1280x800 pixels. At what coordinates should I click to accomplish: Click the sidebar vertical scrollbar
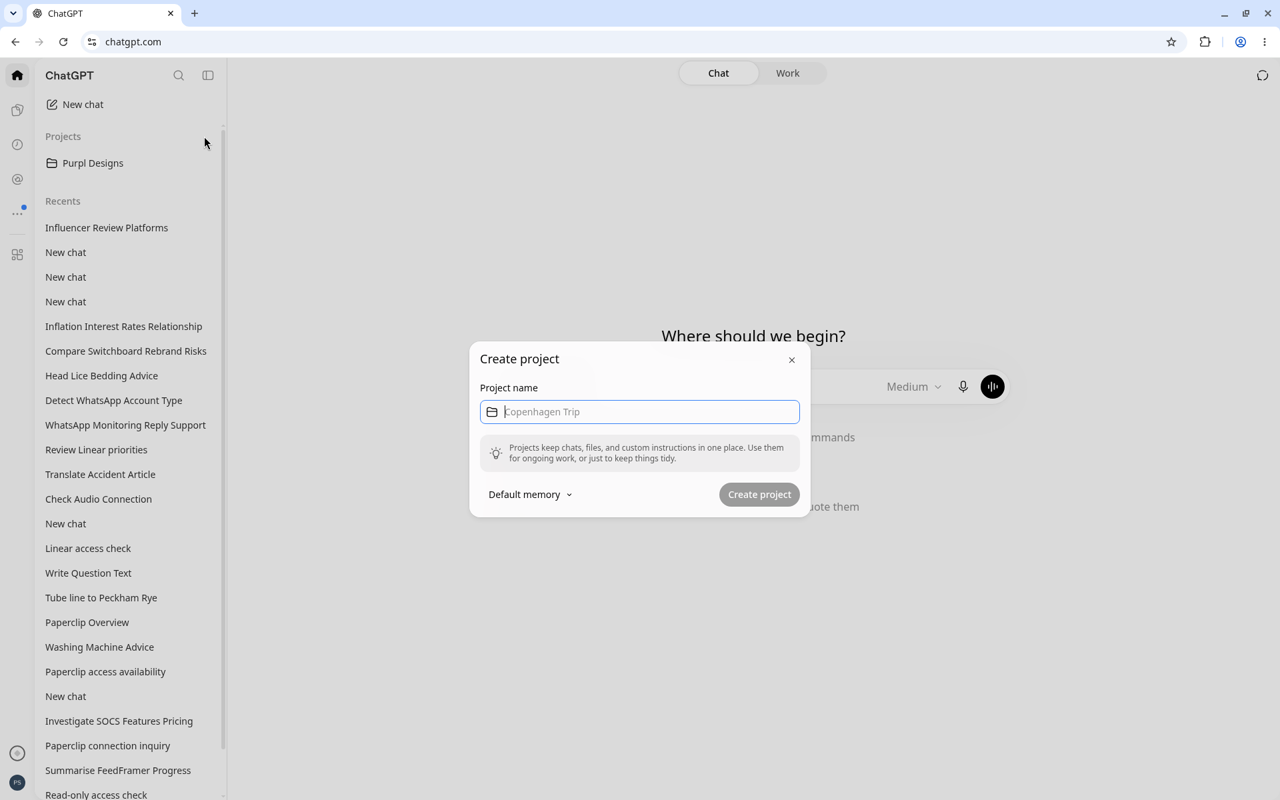[223, 440]
